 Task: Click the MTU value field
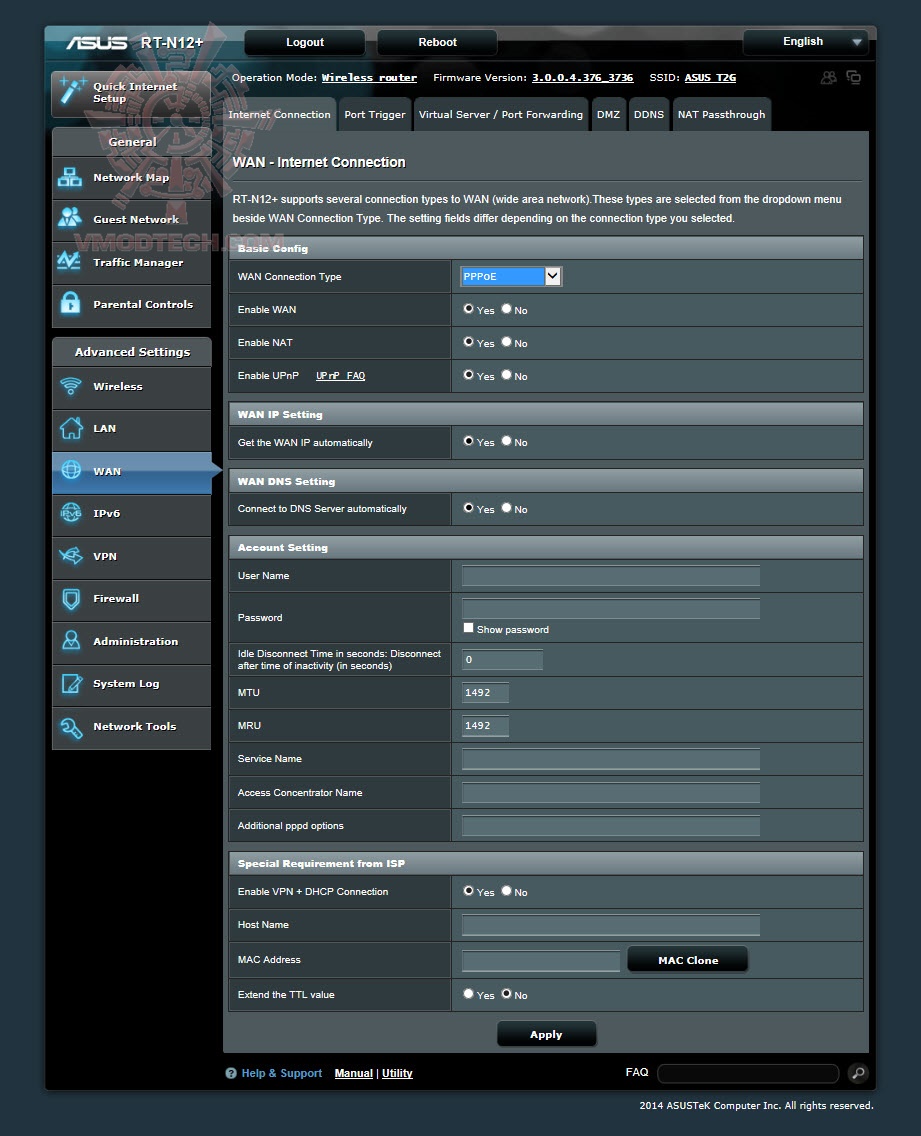[485, 693]
